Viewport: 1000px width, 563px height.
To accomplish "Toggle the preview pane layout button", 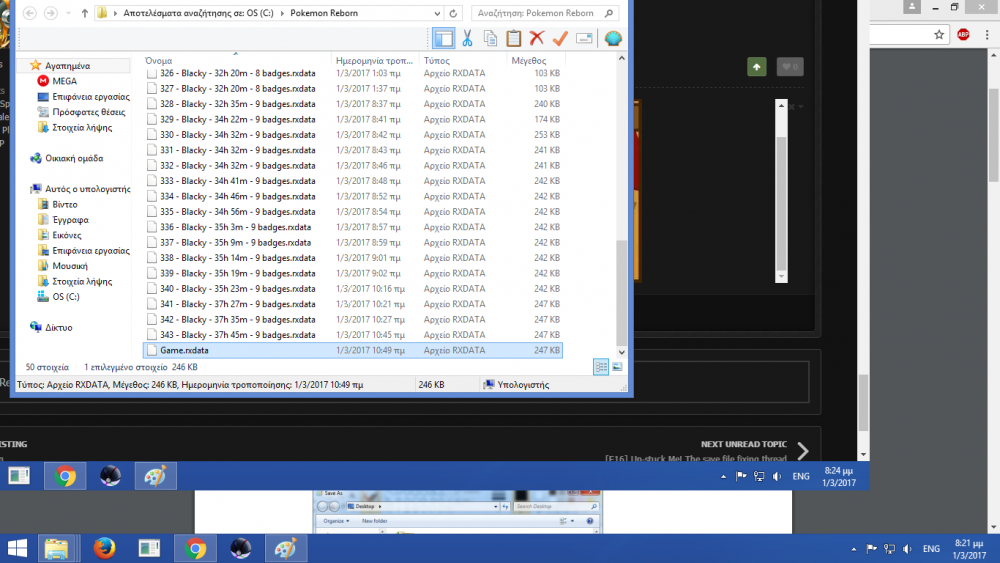I will coord(443,39).
